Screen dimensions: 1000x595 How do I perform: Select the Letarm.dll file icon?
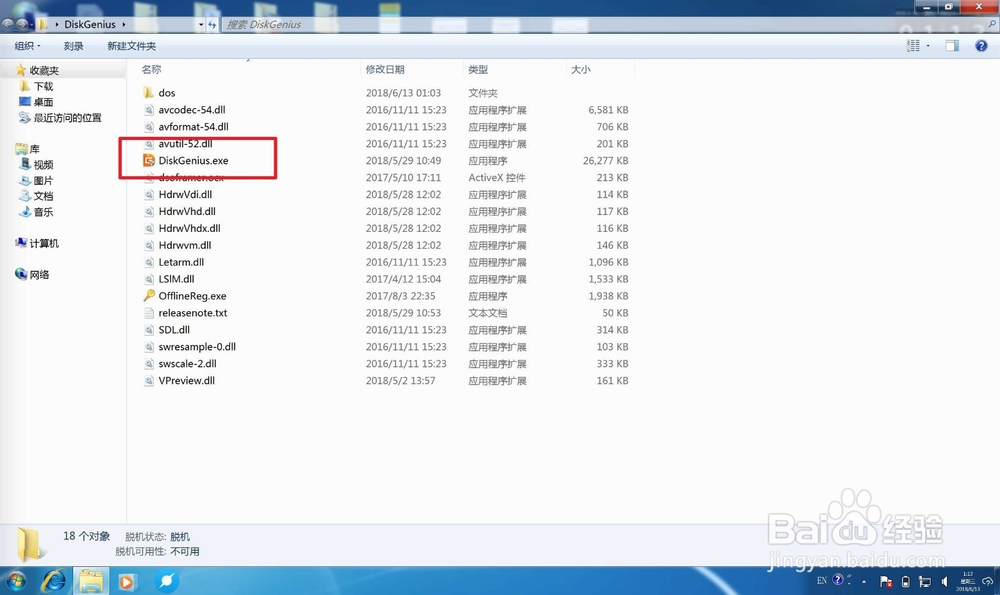coord(149,262)
